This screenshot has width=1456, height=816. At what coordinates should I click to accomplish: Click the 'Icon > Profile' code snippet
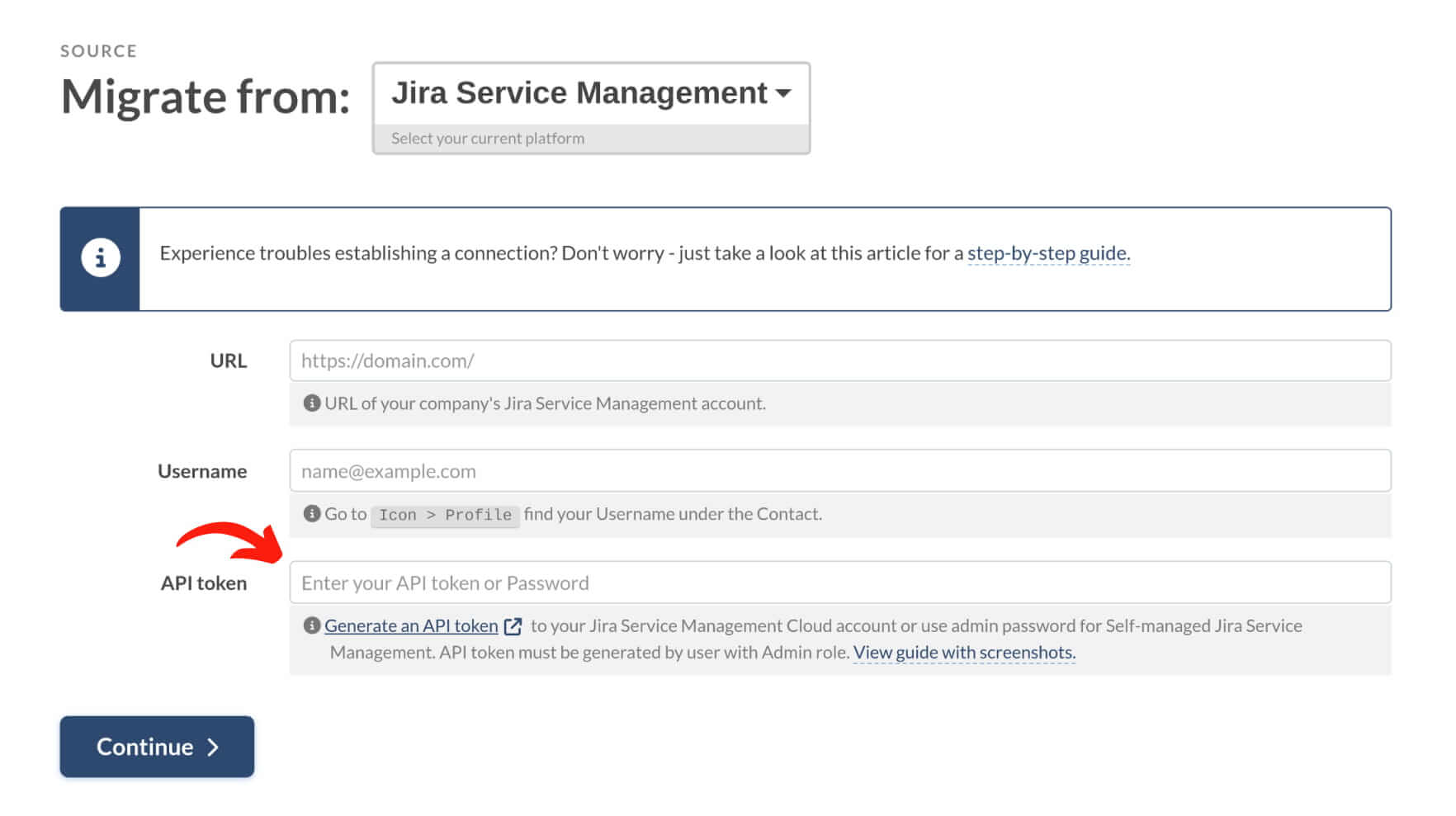445,515
